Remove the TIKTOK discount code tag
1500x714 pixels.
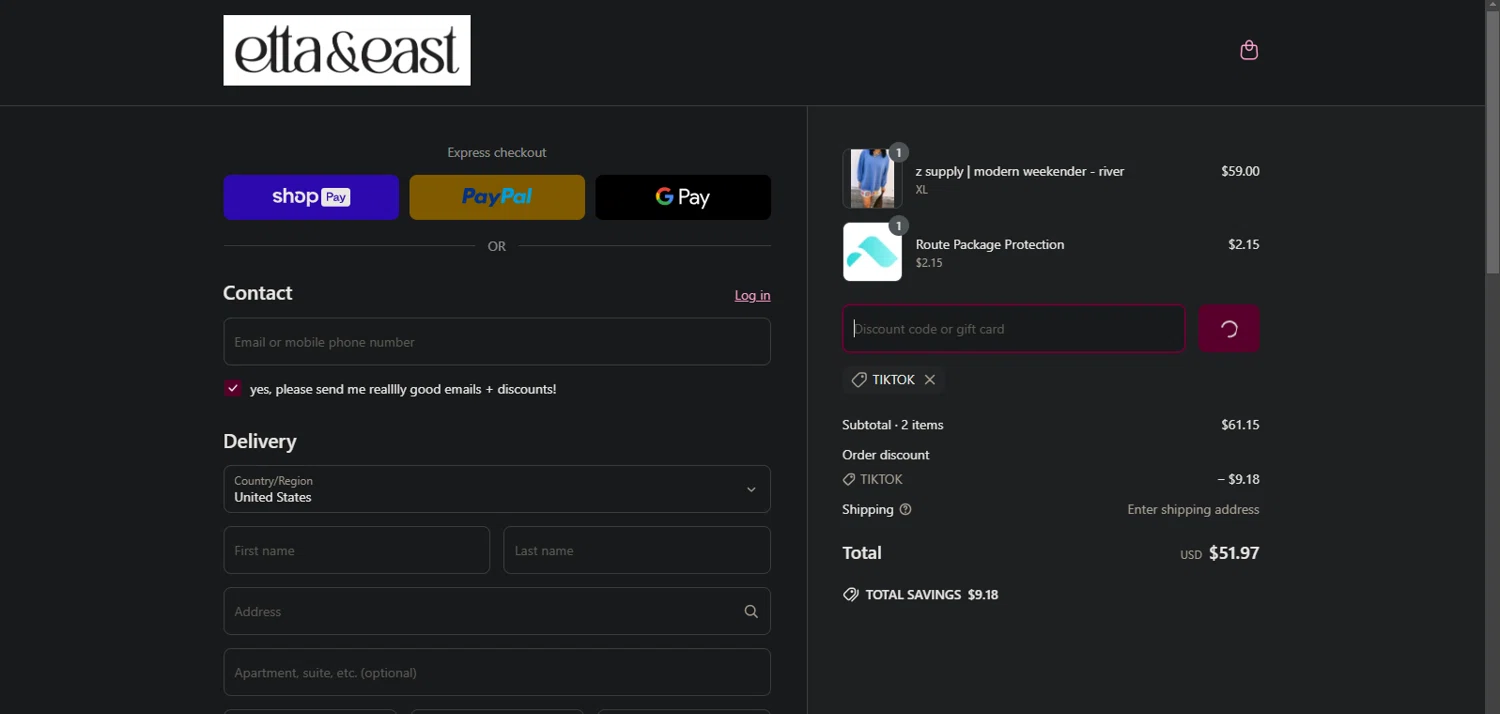(x=930, y=380)
